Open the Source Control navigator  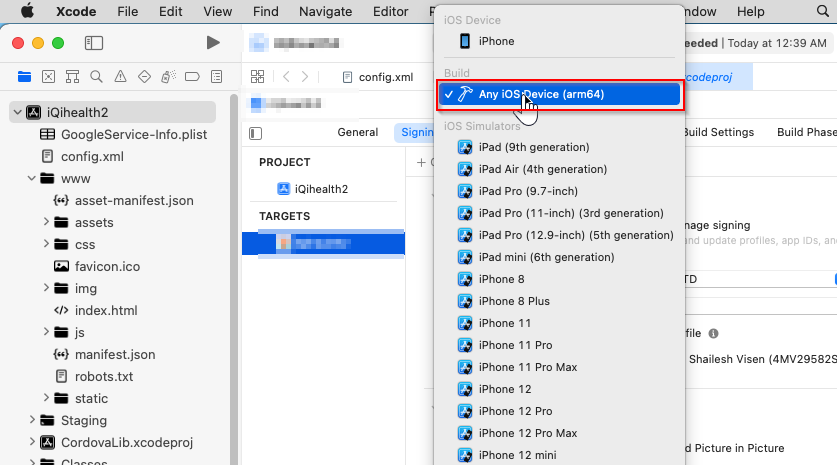49,77
